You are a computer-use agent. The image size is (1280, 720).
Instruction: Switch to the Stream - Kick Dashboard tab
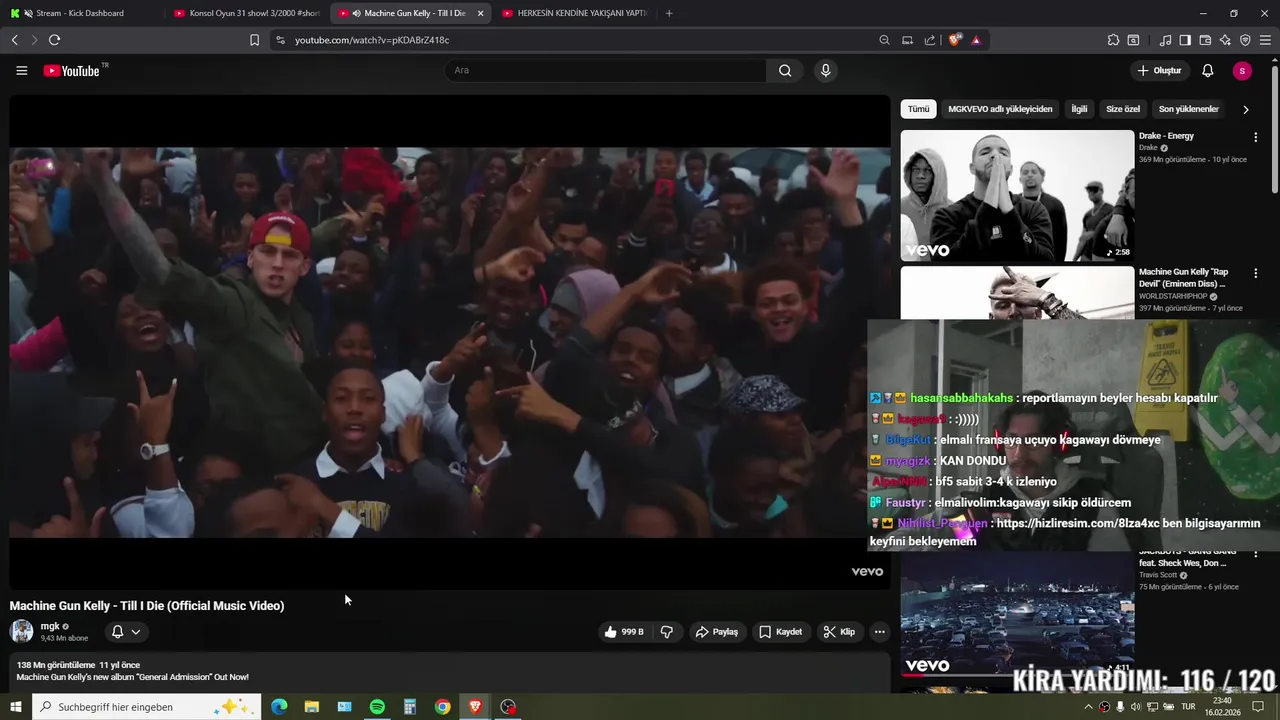click(x=81, y=13)
